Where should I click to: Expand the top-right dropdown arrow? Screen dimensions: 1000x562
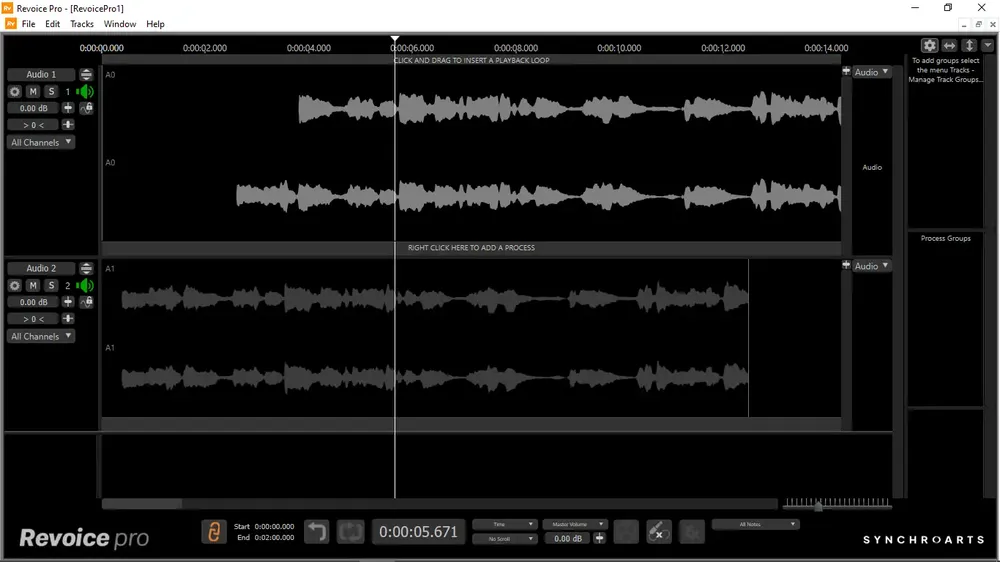(988, 46)
